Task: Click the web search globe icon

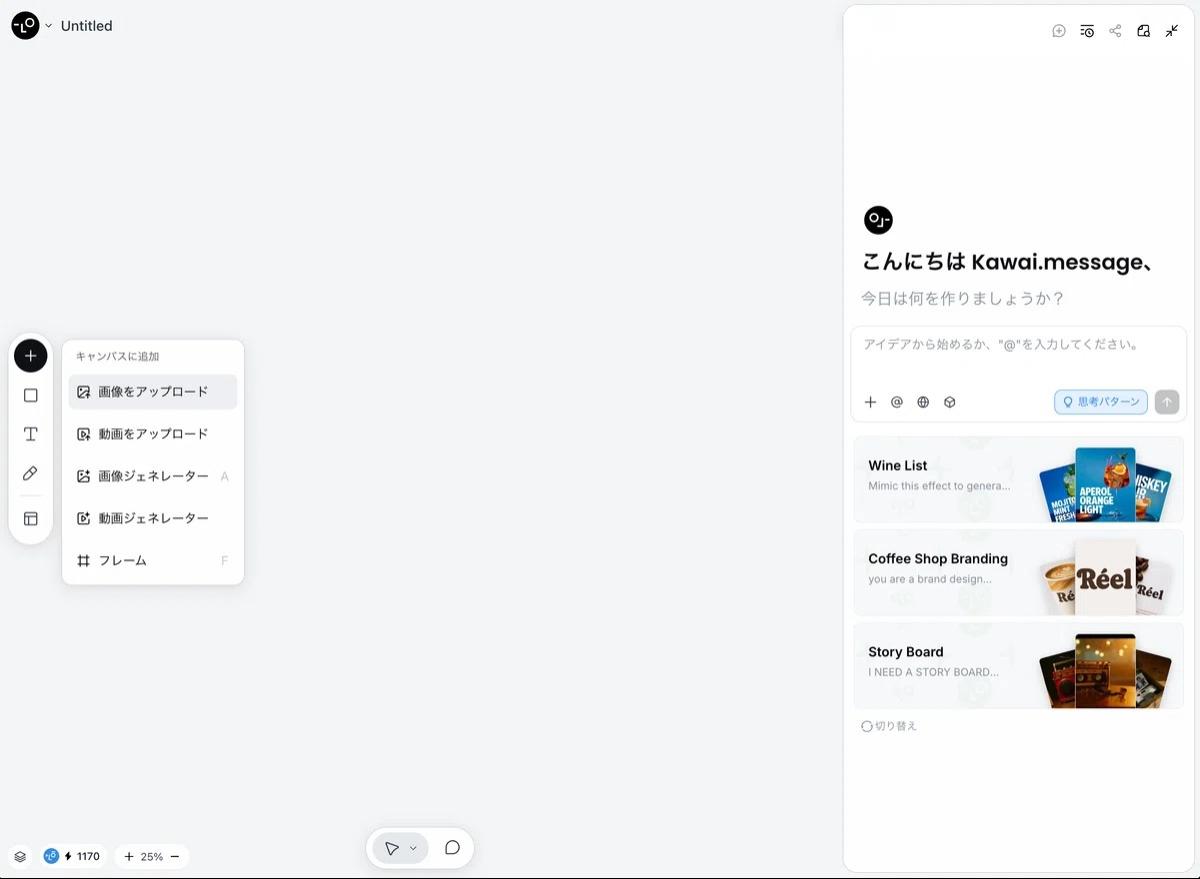Action: click(923, 402)
